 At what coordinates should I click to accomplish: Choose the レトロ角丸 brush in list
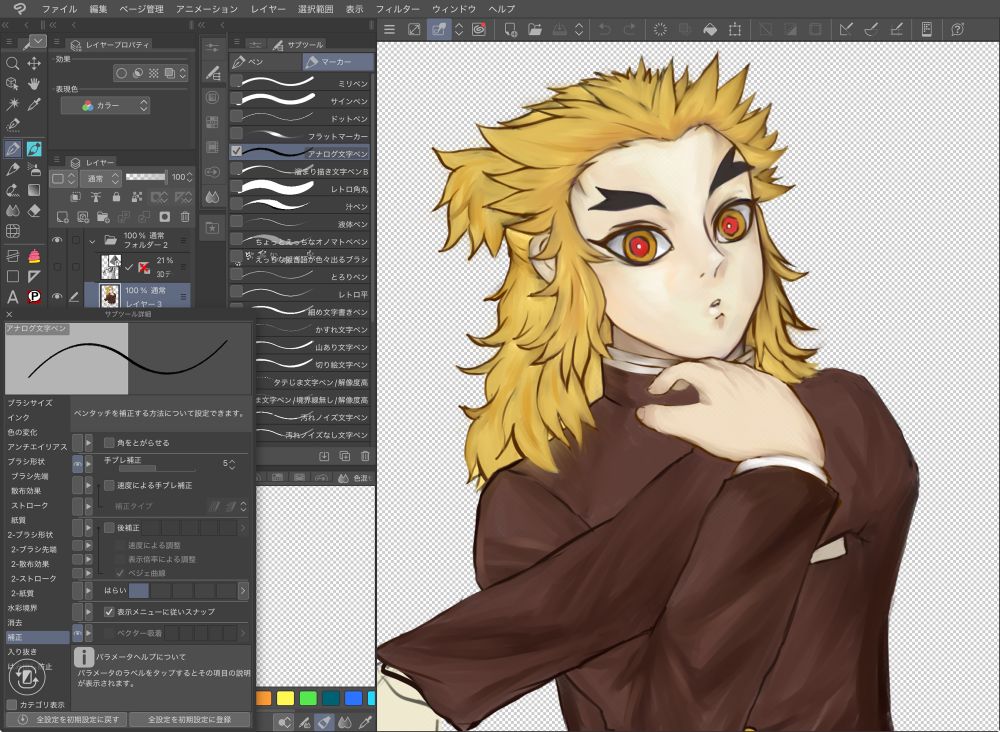click(300, 189)
